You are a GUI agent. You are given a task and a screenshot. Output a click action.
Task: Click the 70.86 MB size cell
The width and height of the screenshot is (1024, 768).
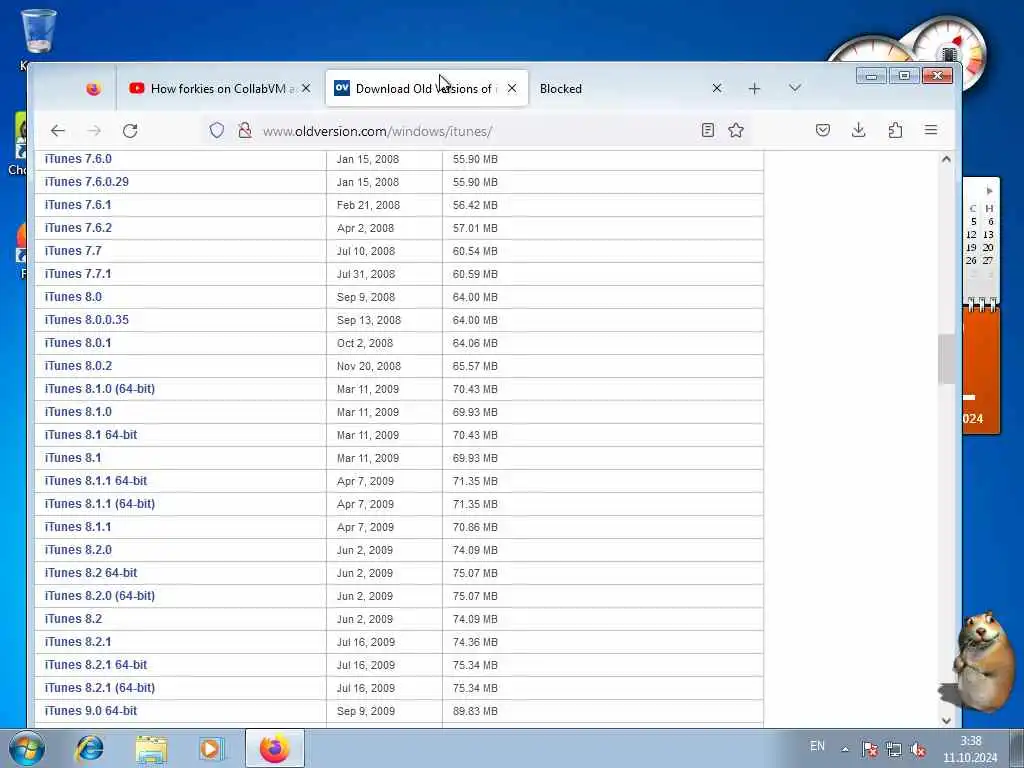pos(603,527)
